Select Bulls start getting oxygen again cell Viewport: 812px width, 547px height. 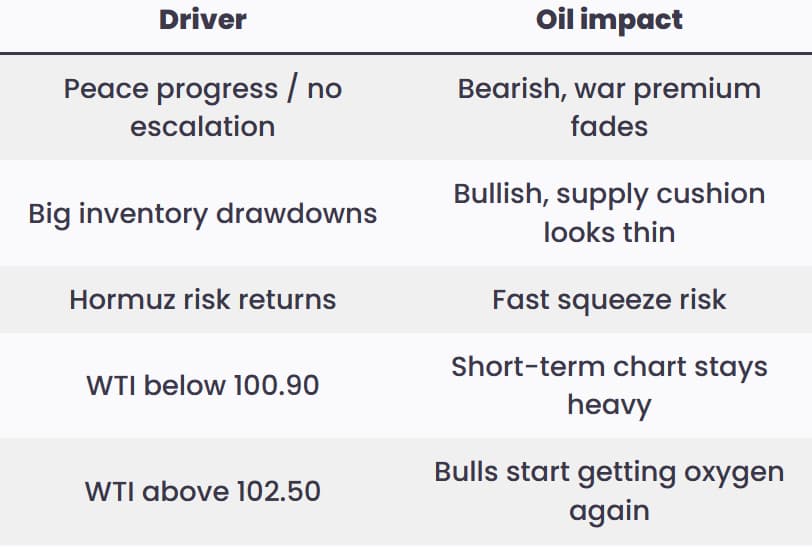609,491
